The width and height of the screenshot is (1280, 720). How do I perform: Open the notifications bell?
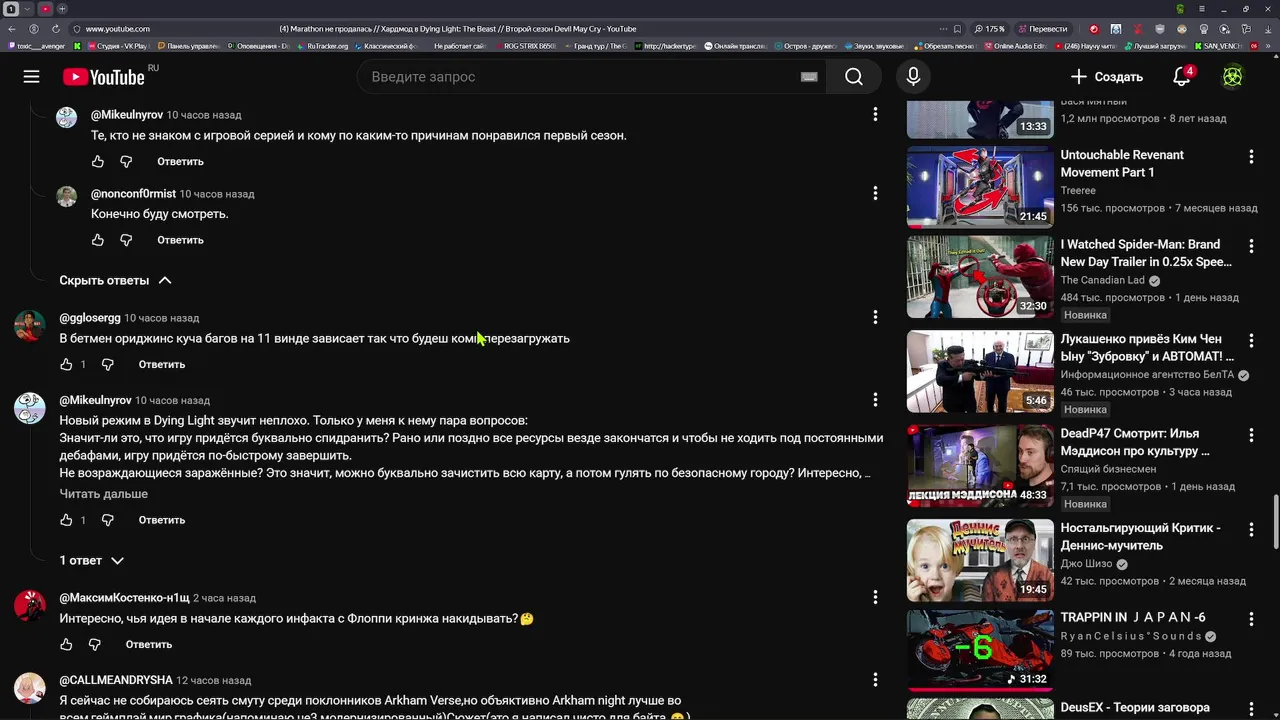tap(1182, 77)
